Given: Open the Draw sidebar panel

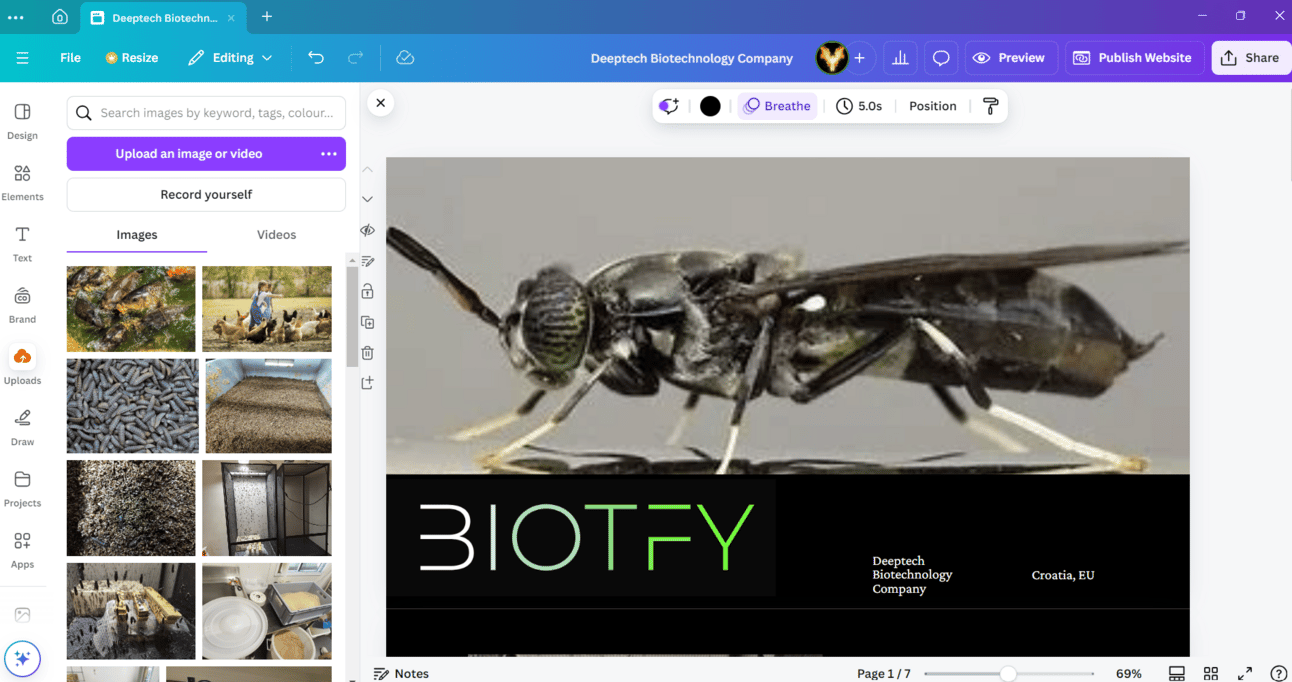Looking at the screenshot, I should 22,427.
